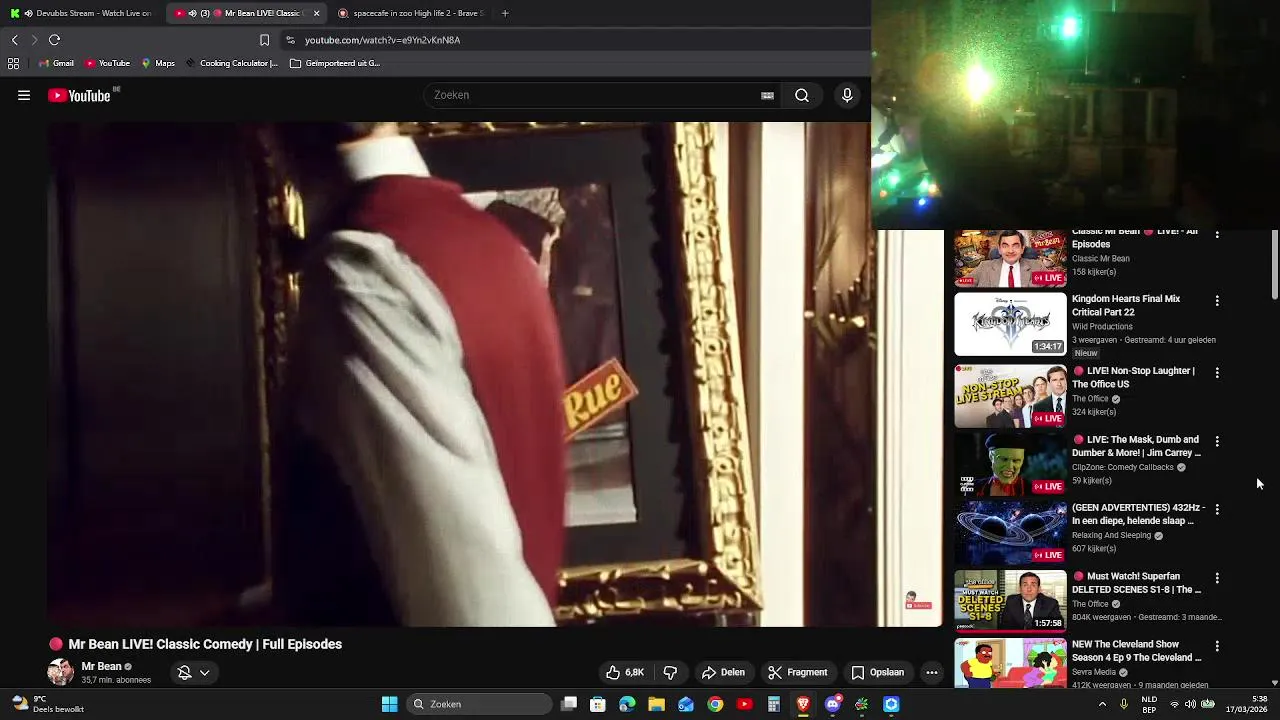Share the video with Delen
The height and width of the screenshot is (720, 1280).
723,672
